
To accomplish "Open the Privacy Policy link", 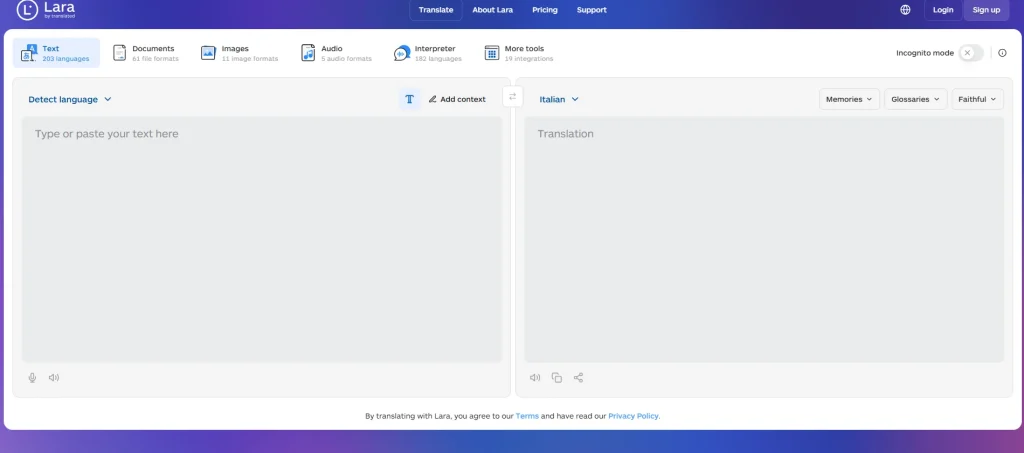I will click(x=633, y=416).
